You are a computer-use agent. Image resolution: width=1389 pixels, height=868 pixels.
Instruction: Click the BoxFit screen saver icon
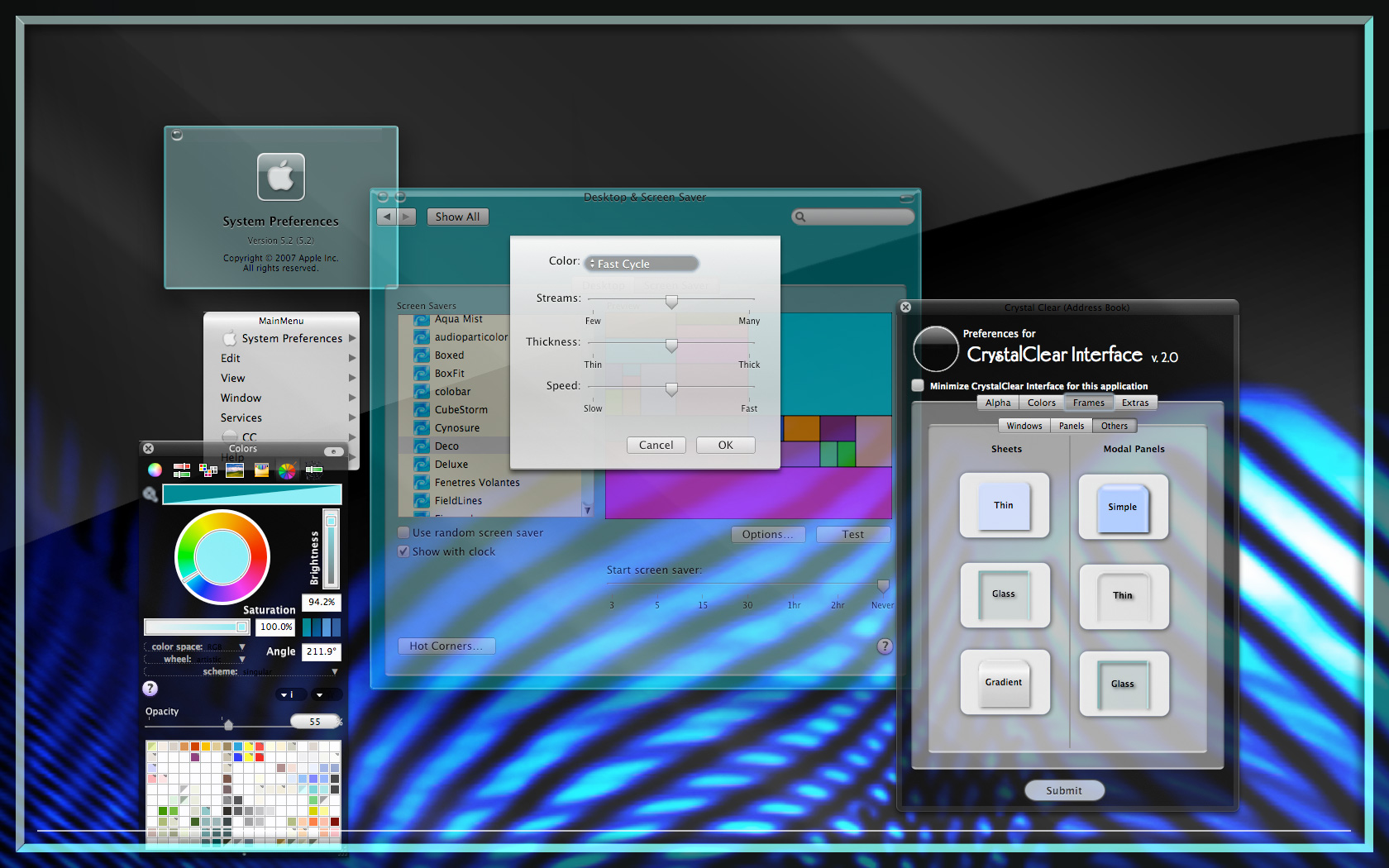(x=422, y=374)
